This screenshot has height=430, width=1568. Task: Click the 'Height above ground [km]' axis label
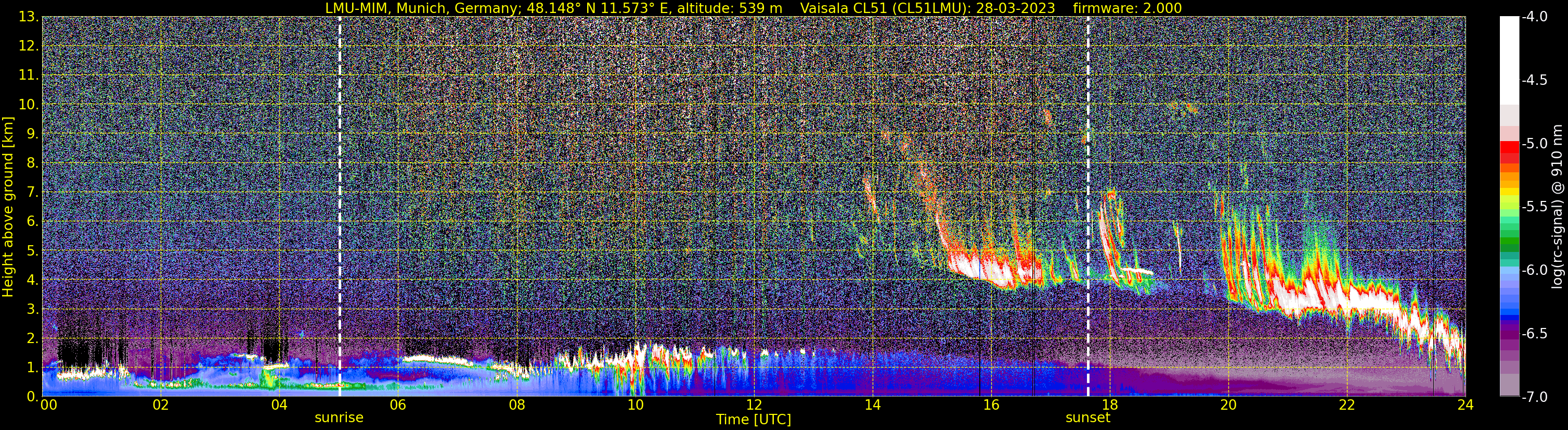[8, 207]
